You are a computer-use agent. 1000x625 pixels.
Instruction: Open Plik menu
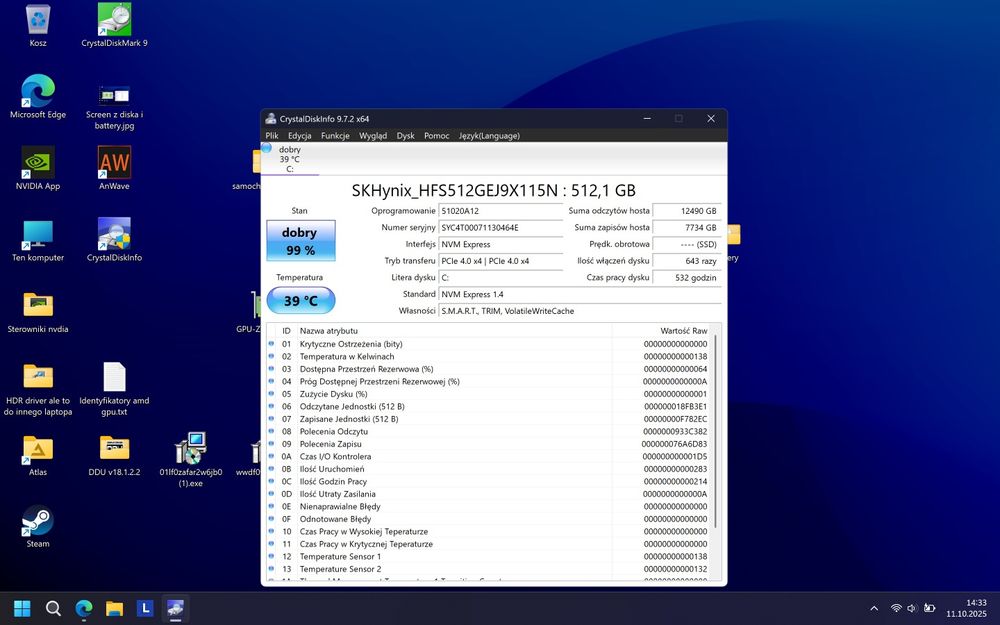[x=272, y=135]
